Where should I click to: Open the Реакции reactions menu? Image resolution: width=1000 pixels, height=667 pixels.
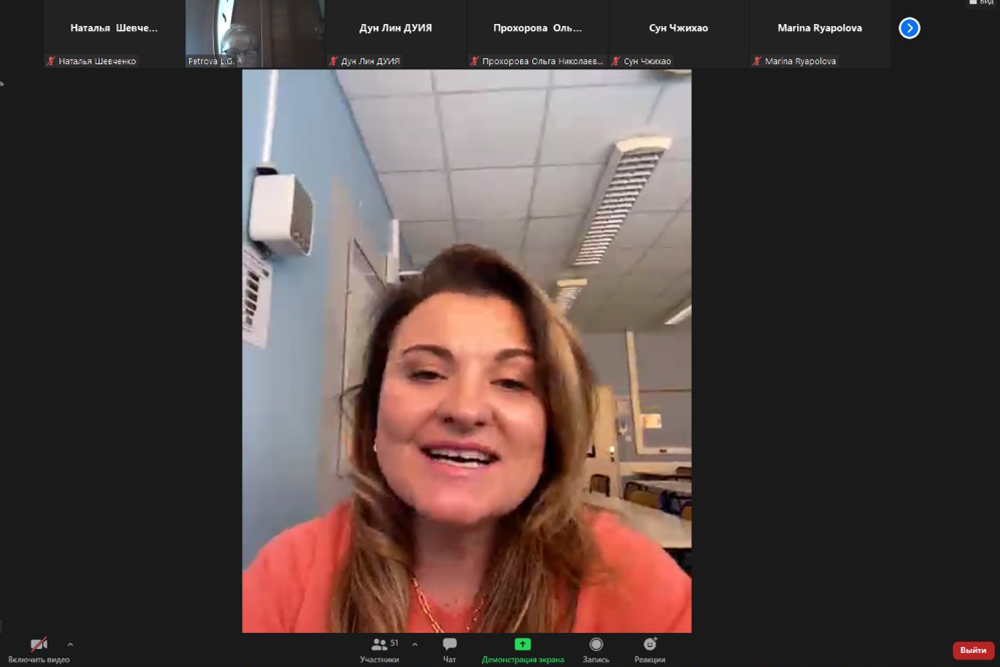click(650, 648)
